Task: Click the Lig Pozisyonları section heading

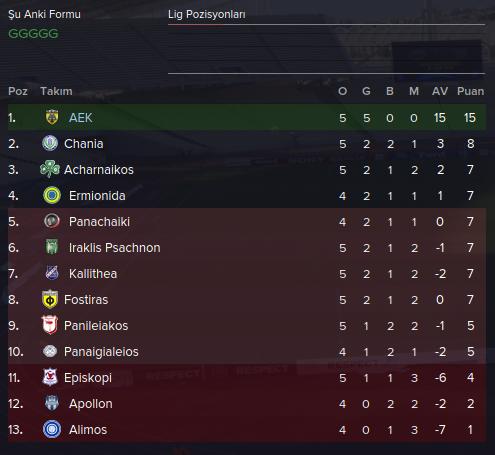Action: pyautogui.click(x=207, y=14)
